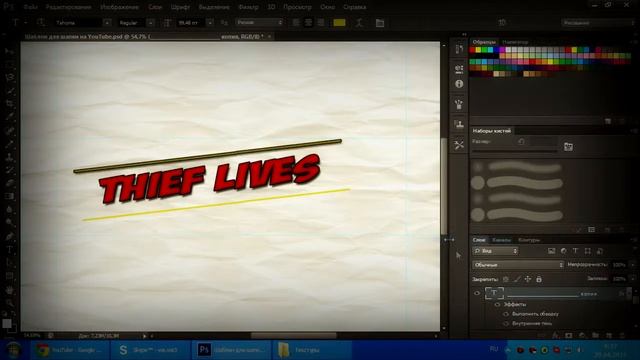640x360 pixels.
Task: Toggle the Brush panel icon beside size slider
Action: coord(568,147)
